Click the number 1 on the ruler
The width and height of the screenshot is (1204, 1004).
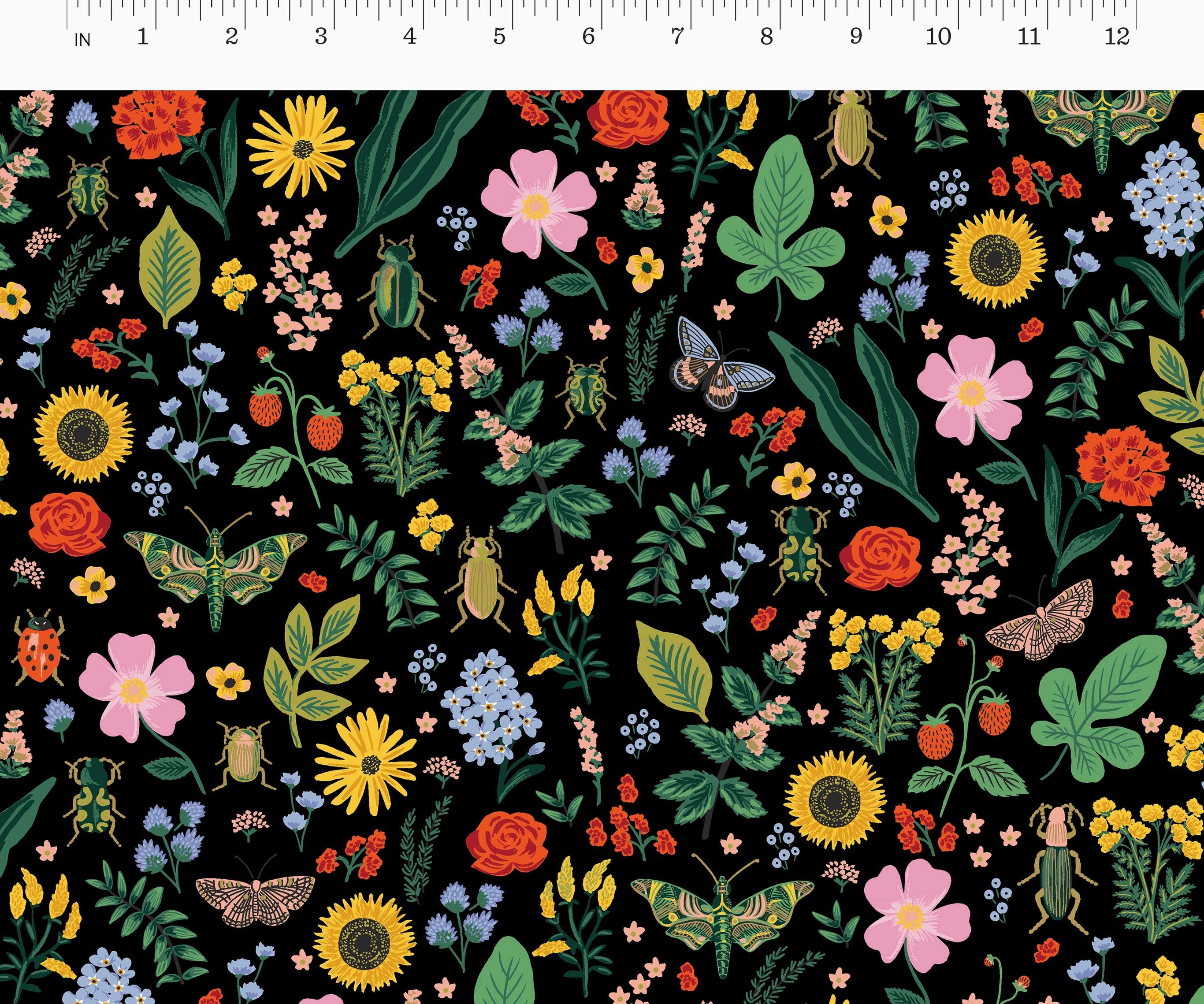[143, 37]
